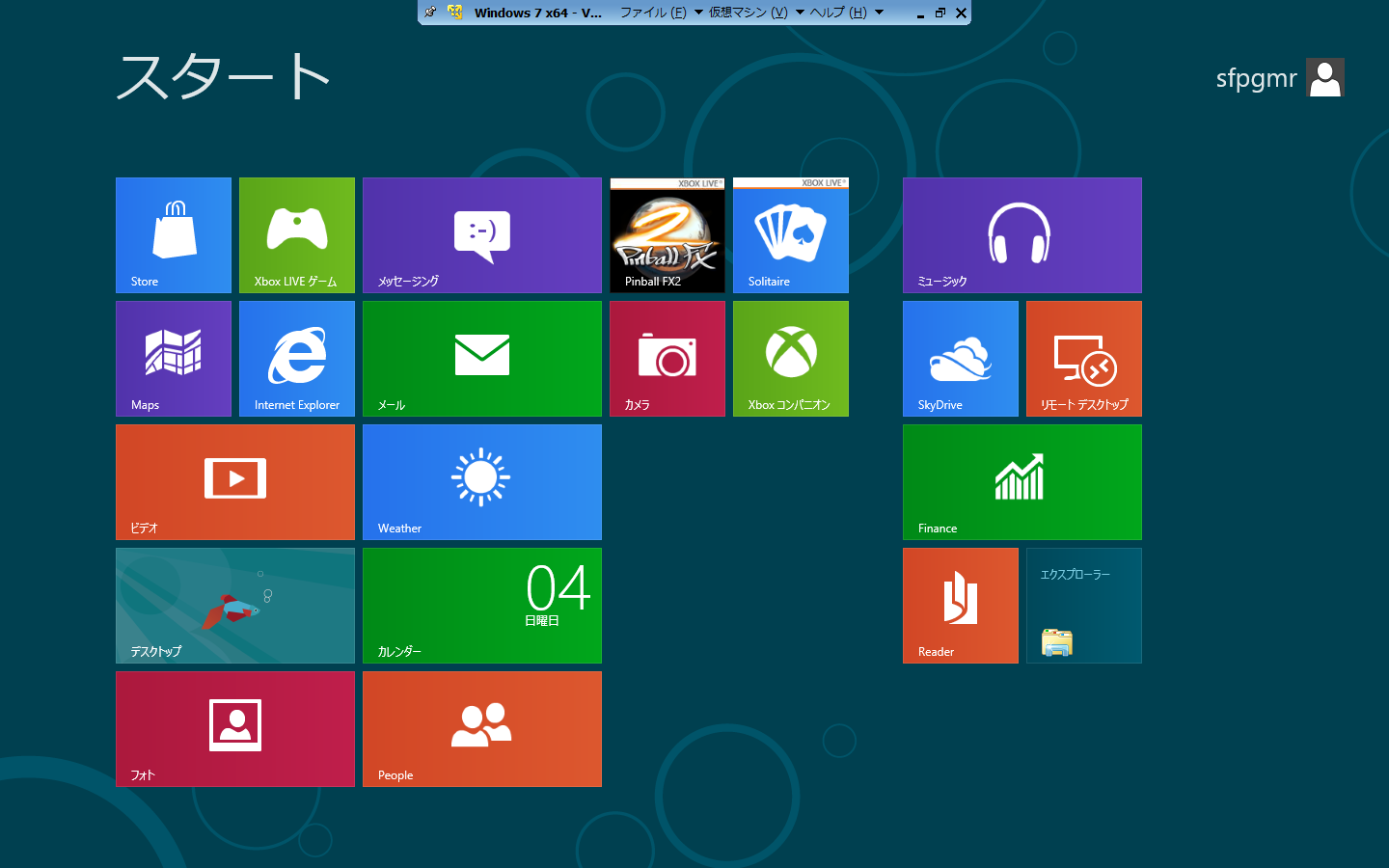Screen dimensions: 1389x868
Task: Expand the ヘルプ (H) dropdown arrow
Action: point(879,13)
